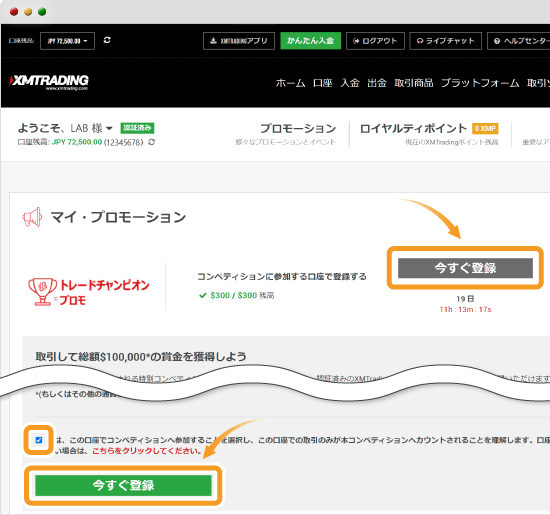Click the gray 今すぐ登録 button
Viewport: 550px width, 515px height.
point(465,268)
